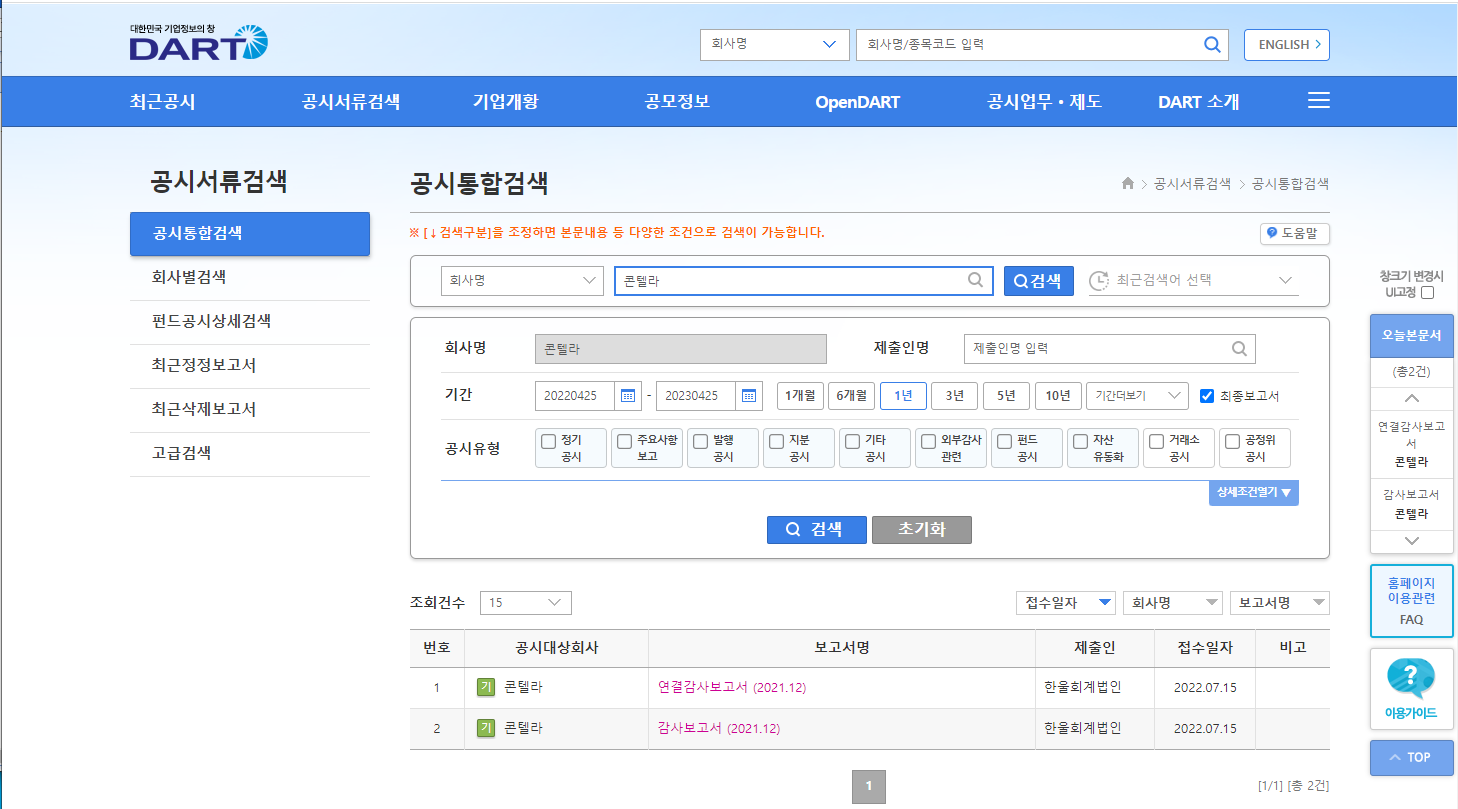
Task: Sort results by 접수일자
Action: (1065, 603)
